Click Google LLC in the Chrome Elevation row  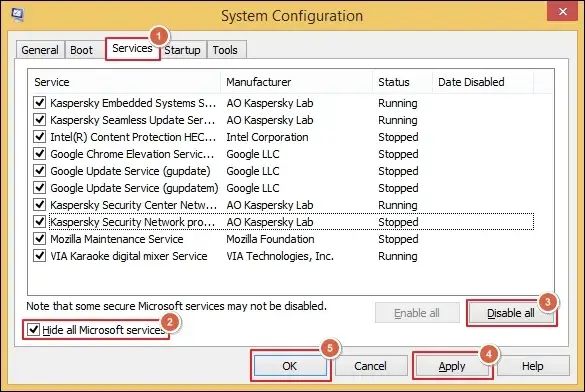point(253,154)
